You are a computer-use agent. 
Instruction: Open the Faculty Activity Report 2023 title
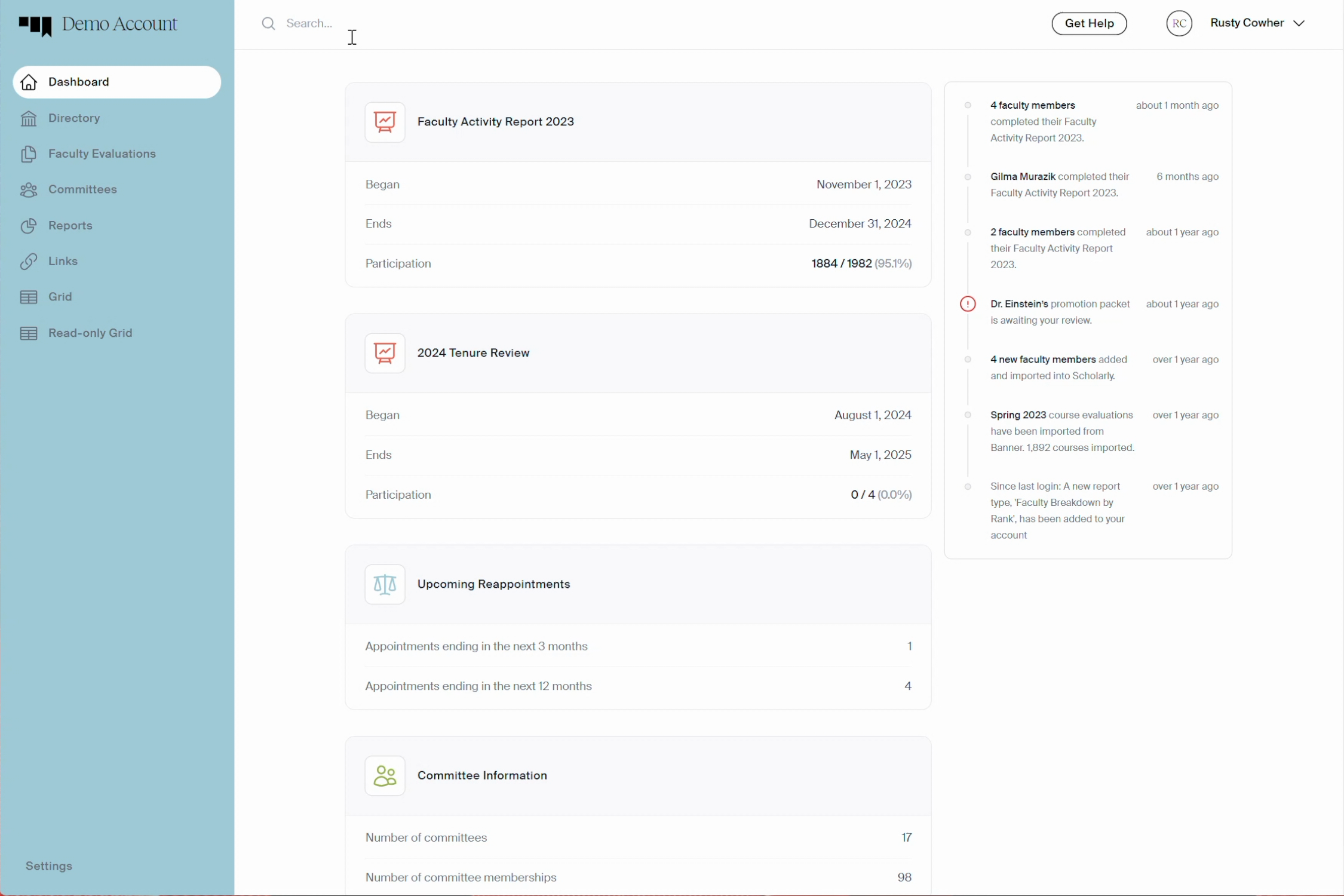[495, 122]
